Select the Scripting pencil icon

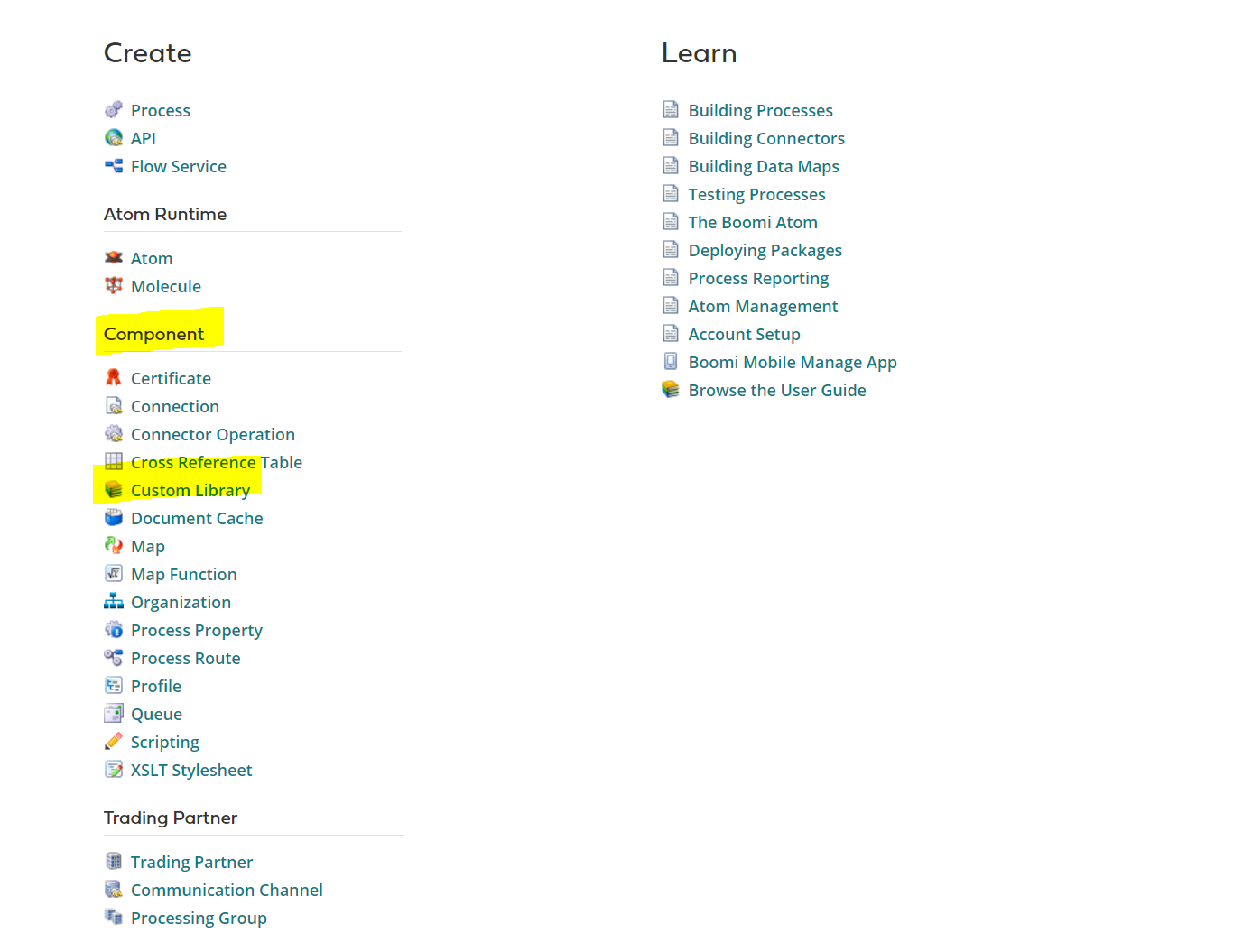pyautogui.click(x=114, y=741)
